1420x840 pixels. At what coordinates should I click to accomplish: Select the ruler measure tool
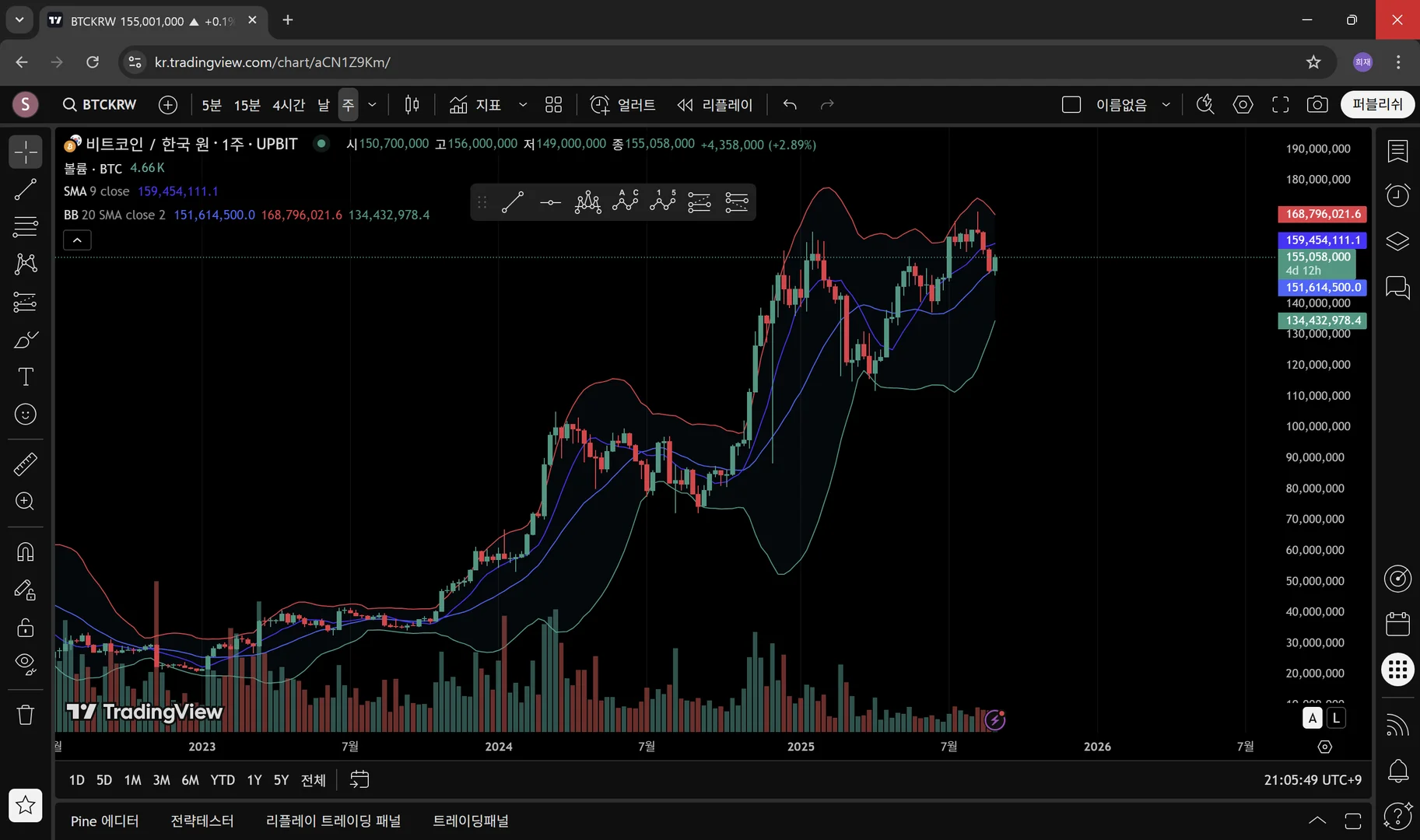click(26, 464)
